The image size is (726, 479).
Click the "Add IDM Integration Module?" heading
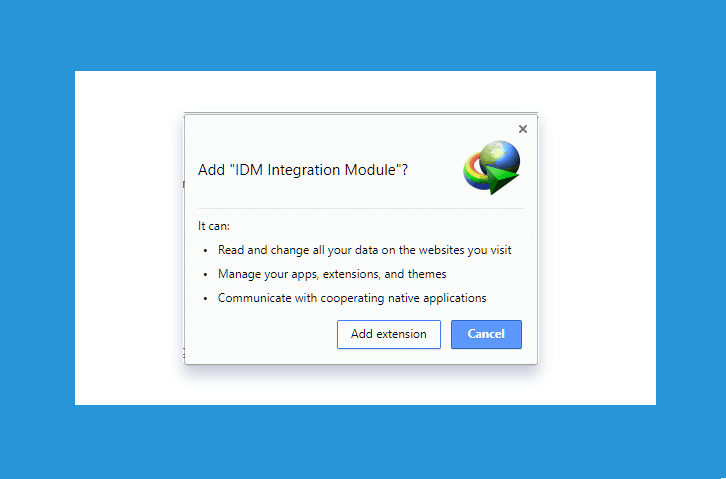pyautogui.click(x=303, y=170)
